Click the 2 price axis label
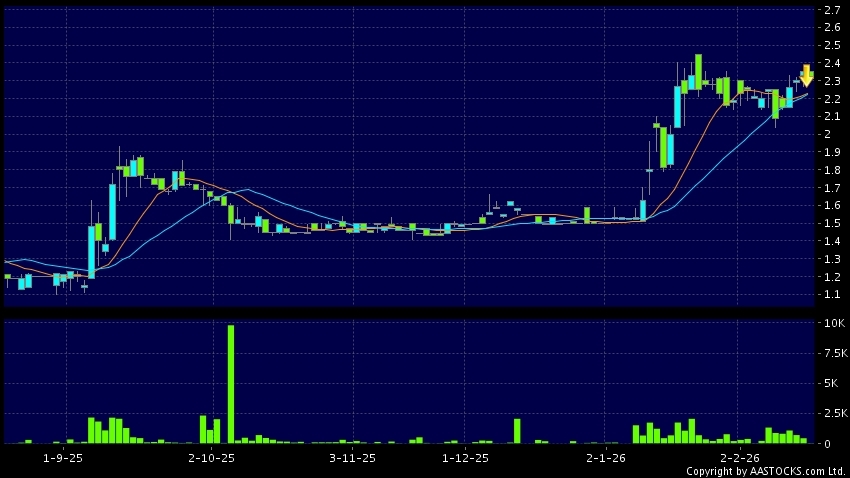Viewport: 850px width, 478px height. click(827, 135)
